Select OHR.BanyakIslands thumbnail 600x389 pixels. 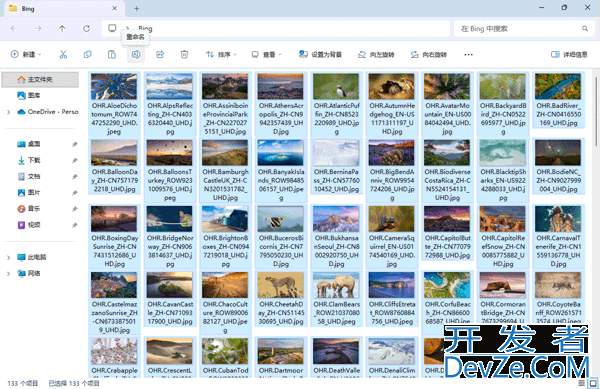coord(280,153)
